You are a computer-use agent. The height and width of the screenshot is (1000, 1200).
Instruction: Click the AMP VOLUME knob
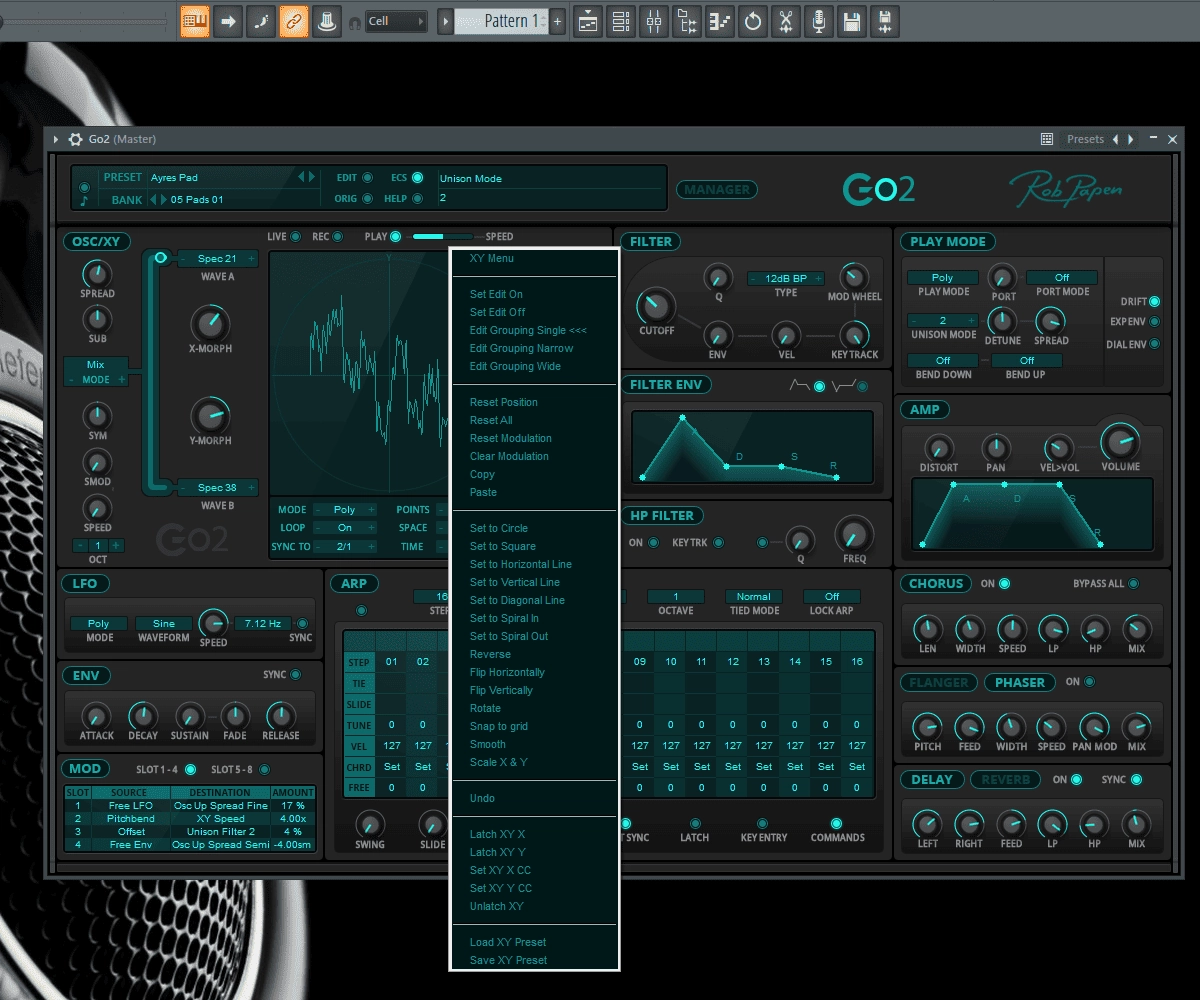tap(1120, 440)
